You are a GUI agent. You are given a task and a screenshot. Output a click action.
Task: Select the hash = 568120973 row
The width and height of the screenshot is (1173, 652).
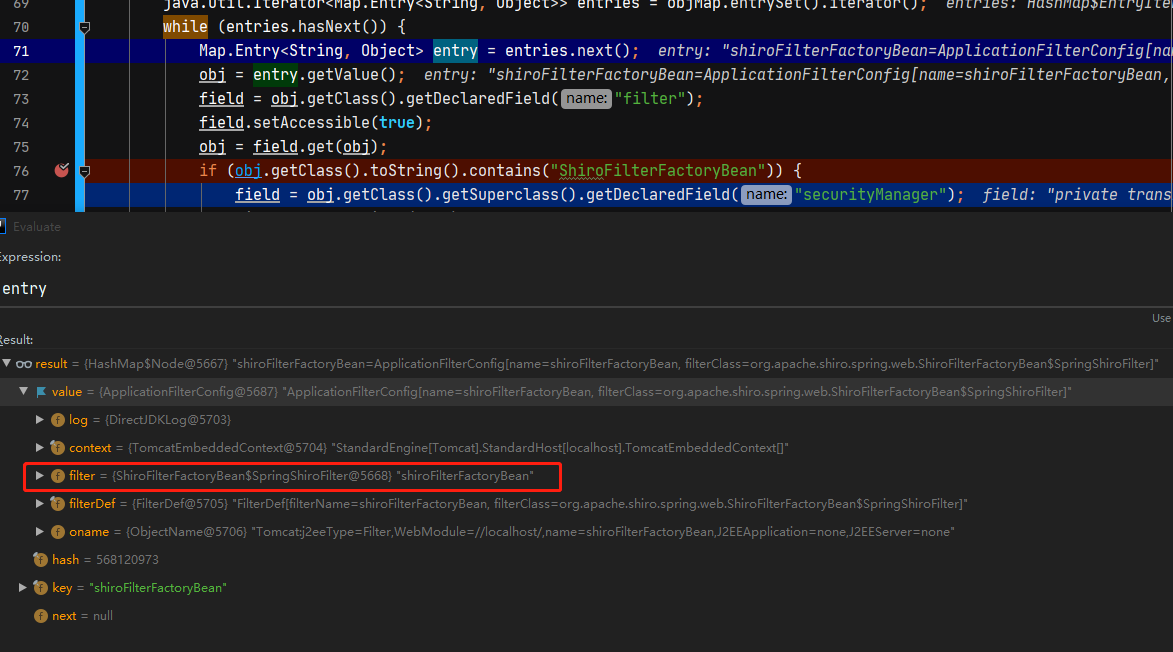[x=105, y=560]
